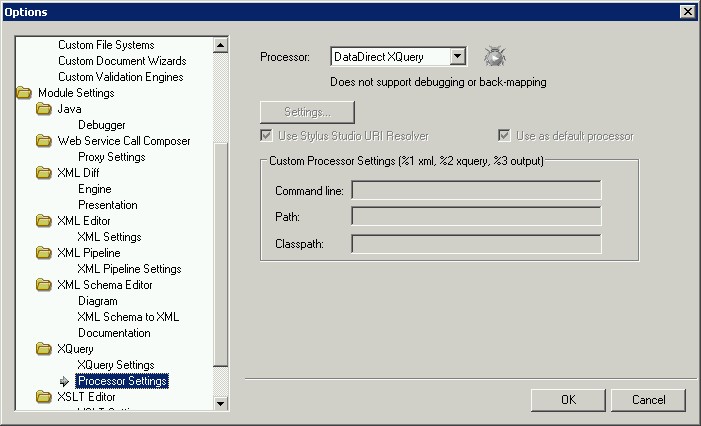Open the Processor dropdown list
The image size is (701, 426).
pos(457,58)
